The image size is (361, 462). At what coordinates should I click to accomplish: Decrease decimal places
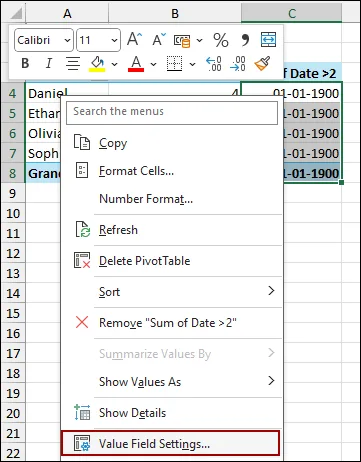(x=238, y=63)
